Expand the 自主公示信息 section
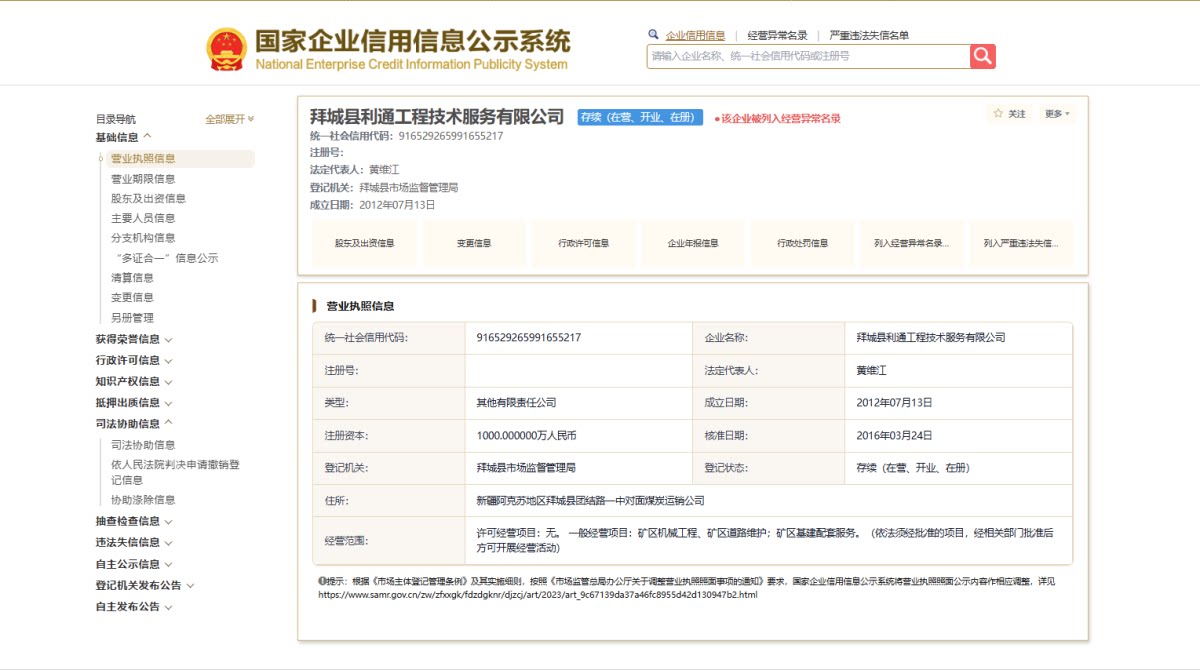 (x=134, y=564)
